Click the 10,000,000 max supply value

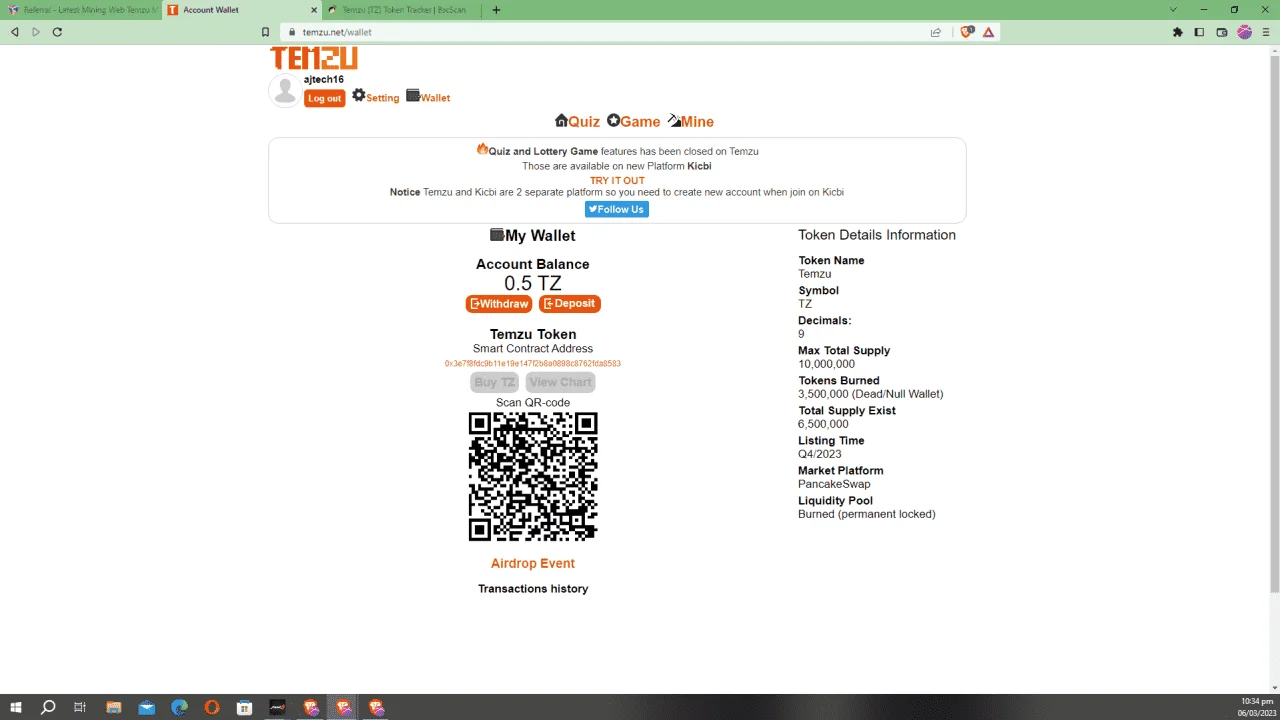[x=826, y=364]
